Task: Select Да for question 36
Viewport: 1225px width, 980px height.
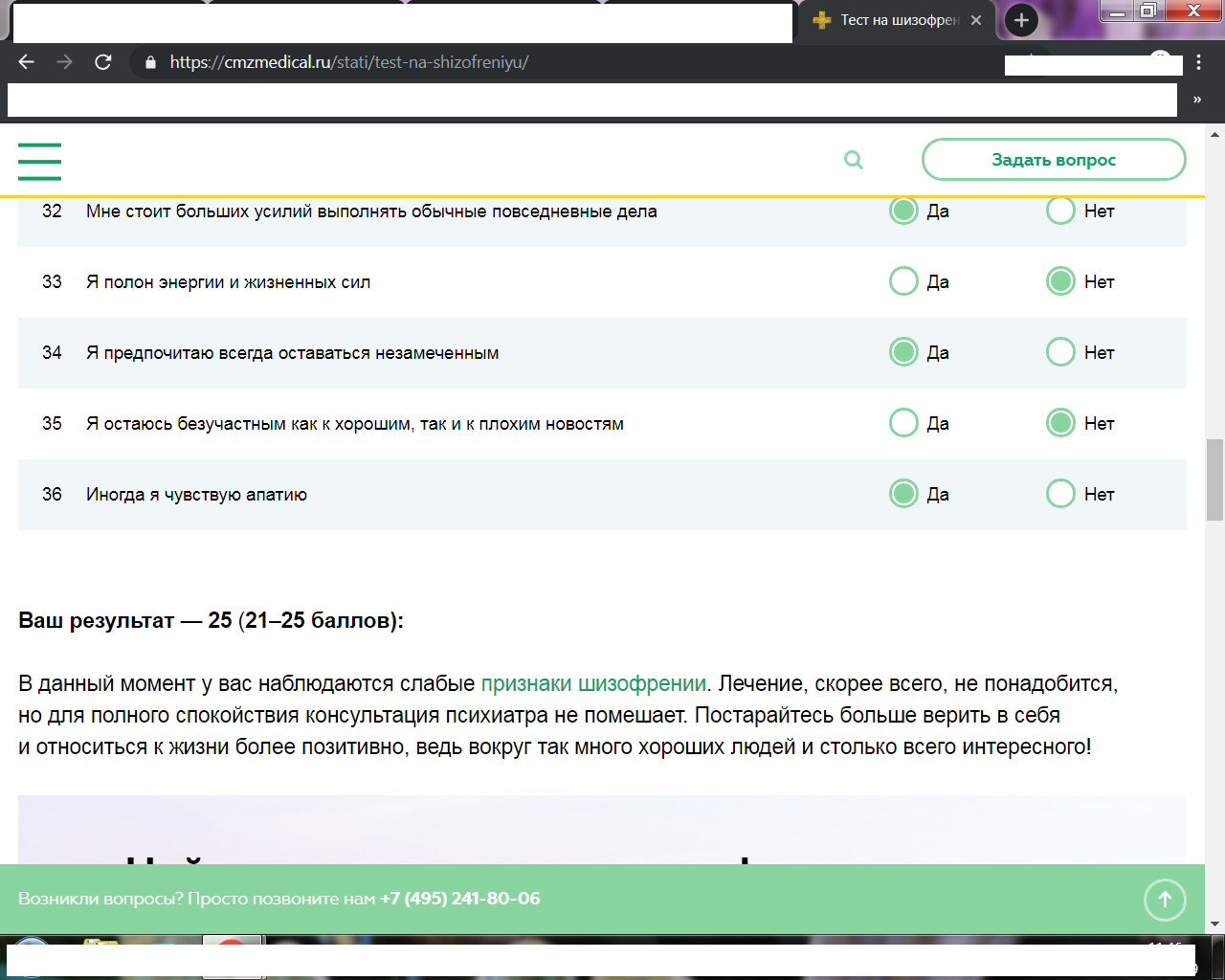Action: point(903,494)
